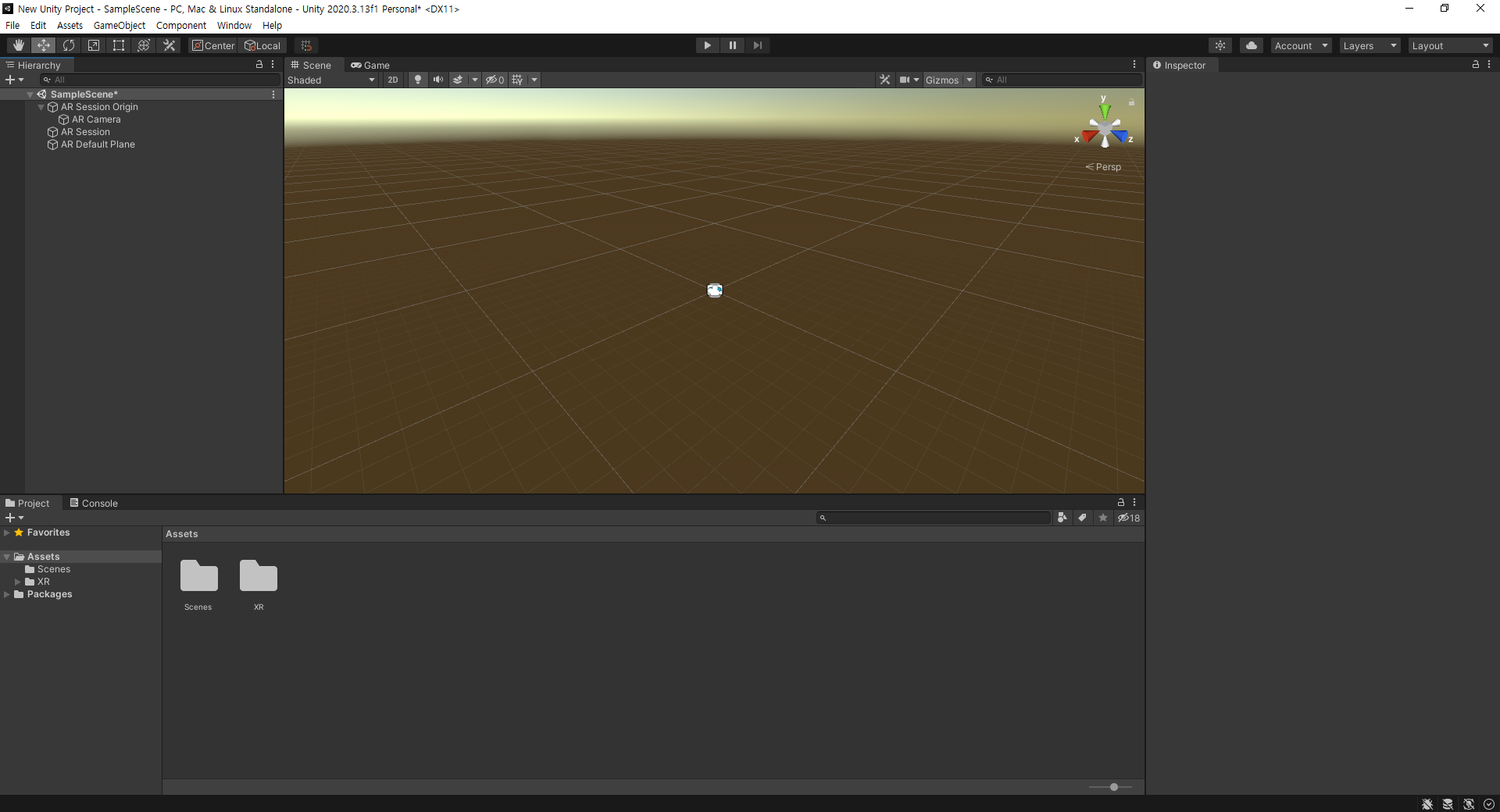
Task: Open the Layout dropdown
Action: tap(1451, 45)
